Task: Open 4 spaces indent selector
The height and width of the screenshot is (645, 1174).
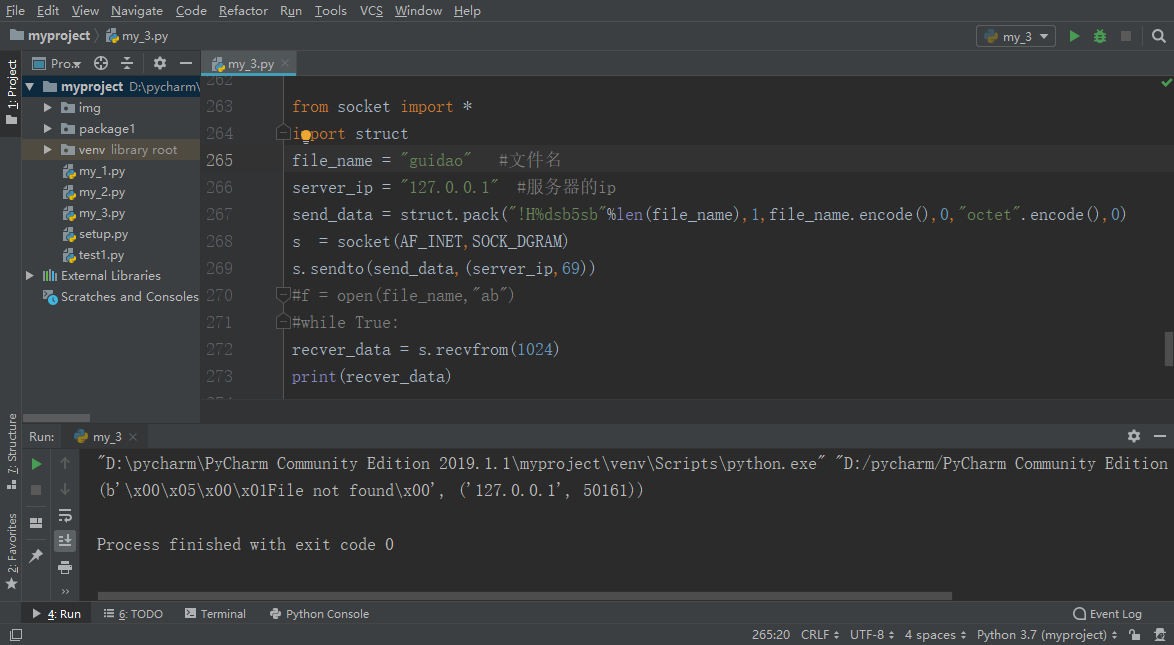Action: pos(935,635)
